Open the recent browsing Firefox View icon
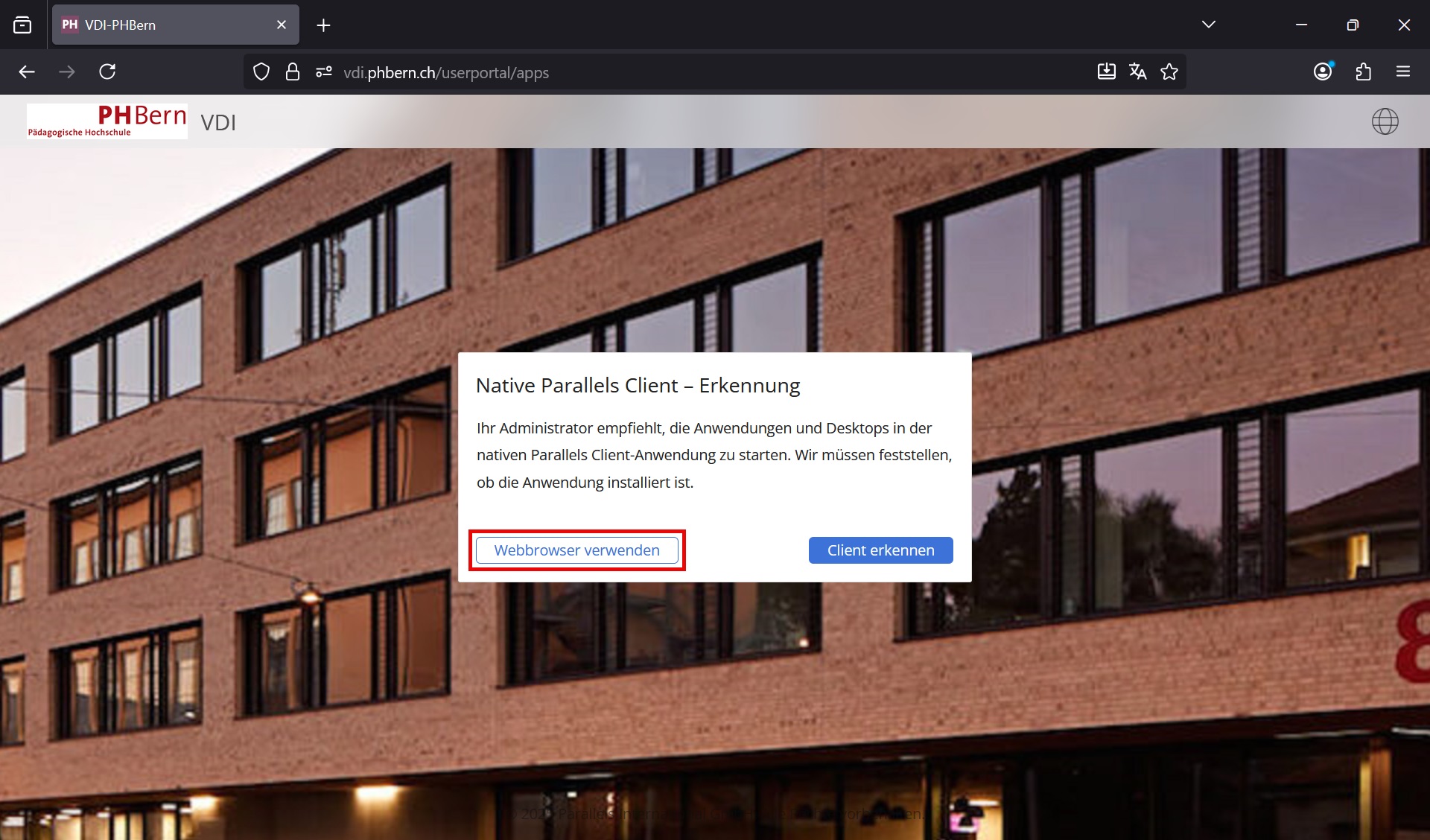Viewport: 1430px width, 840px height. pyautogui.click(x=22, y=25)
